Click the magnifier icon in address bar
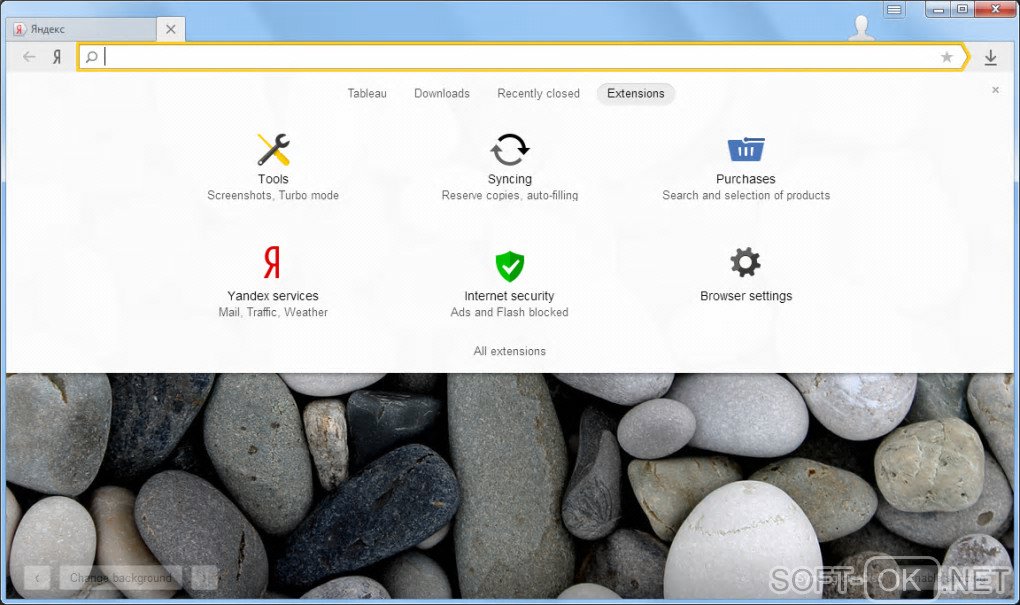The width and height of the screenshot is (1020, 605). pyautogui.click(x=92, y=57)
